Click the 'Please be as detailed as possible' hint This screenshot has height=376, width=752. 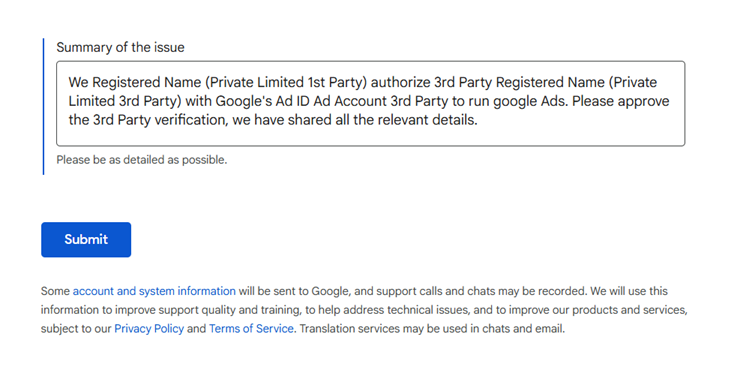pyautogui.click(x=142, y=160)
